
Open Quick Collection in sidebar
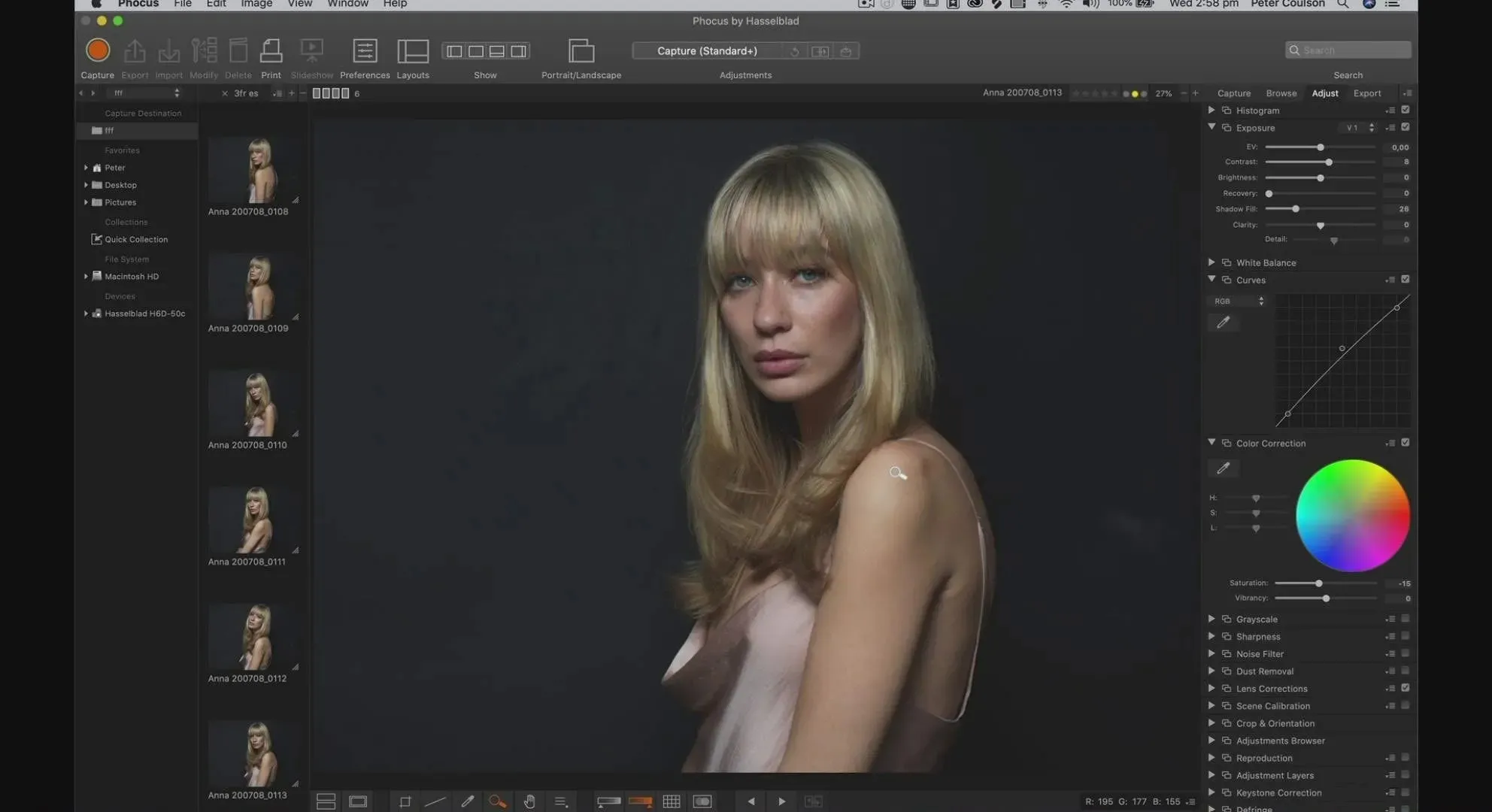(x=135, y=239)
